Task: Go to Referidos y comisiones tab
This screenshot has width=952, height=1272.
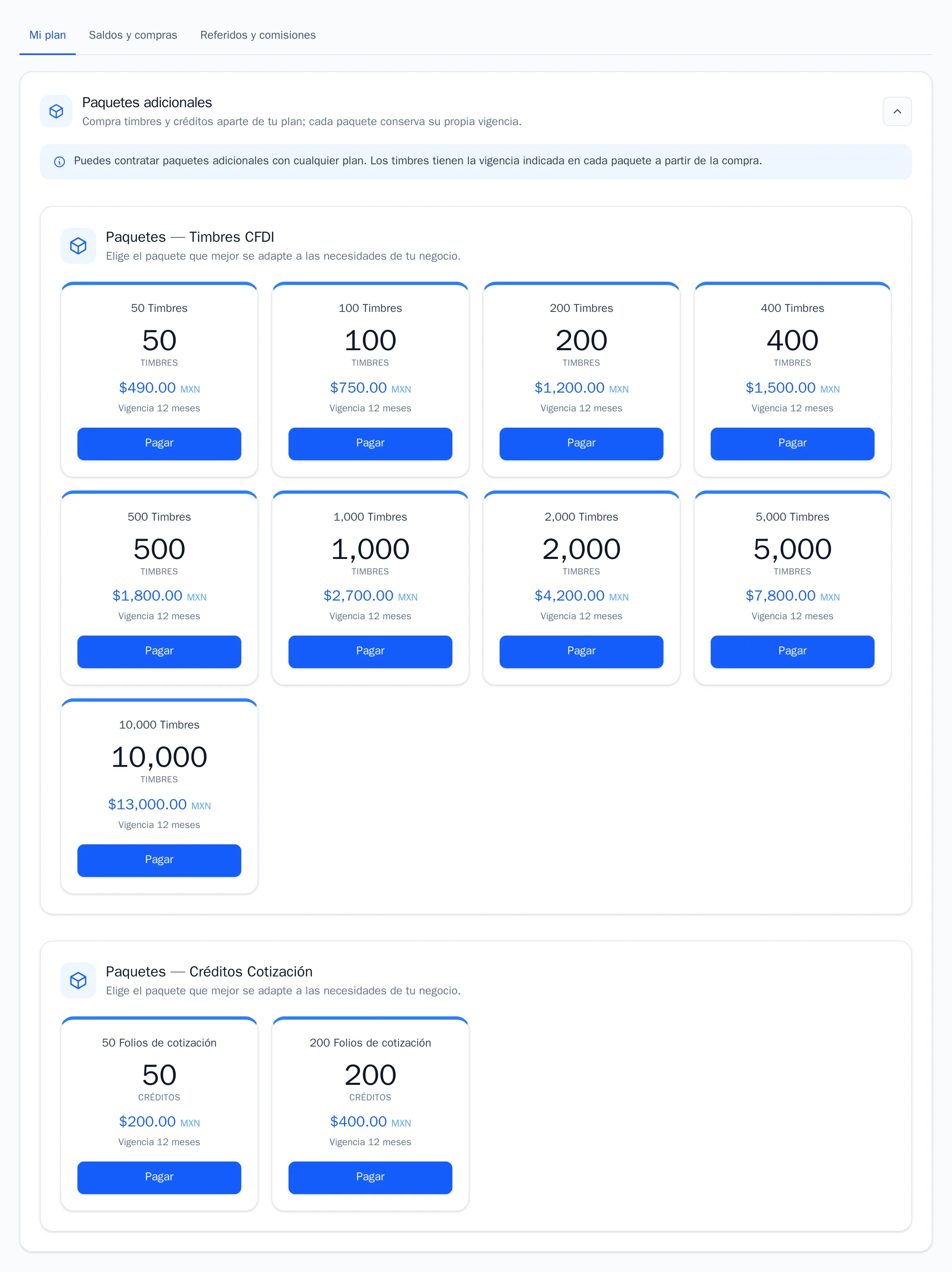Action: 258,35
